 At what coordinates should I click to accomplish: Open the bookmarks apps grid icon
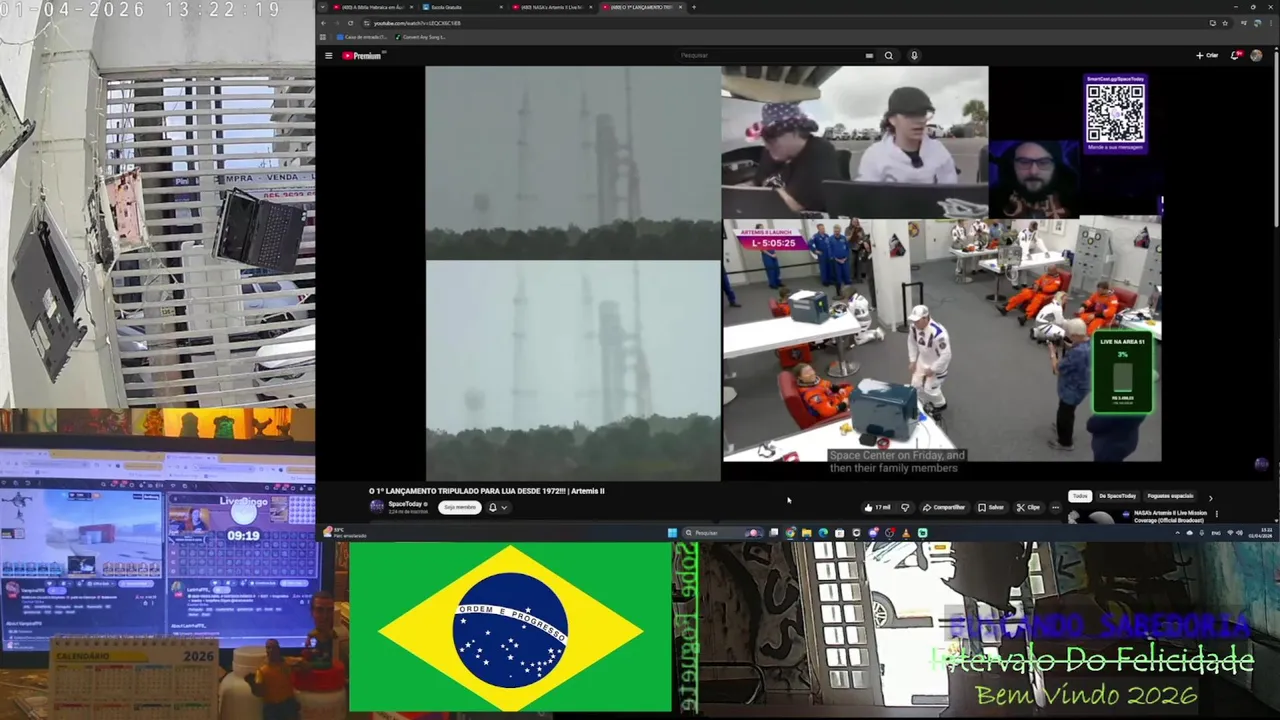click(x=323, y=37)
